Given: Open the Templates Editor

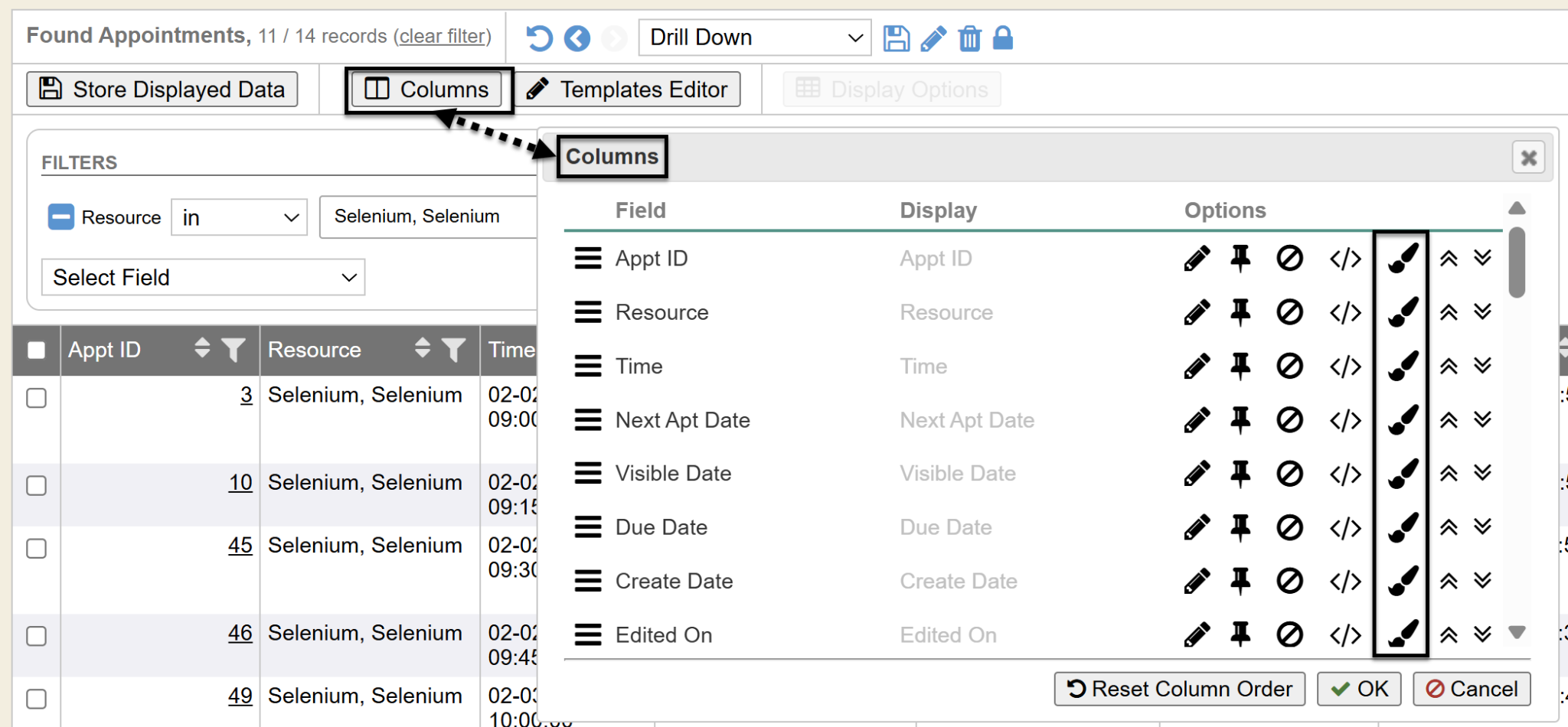Looking at the screenshot, I should [x=628, y=90].
